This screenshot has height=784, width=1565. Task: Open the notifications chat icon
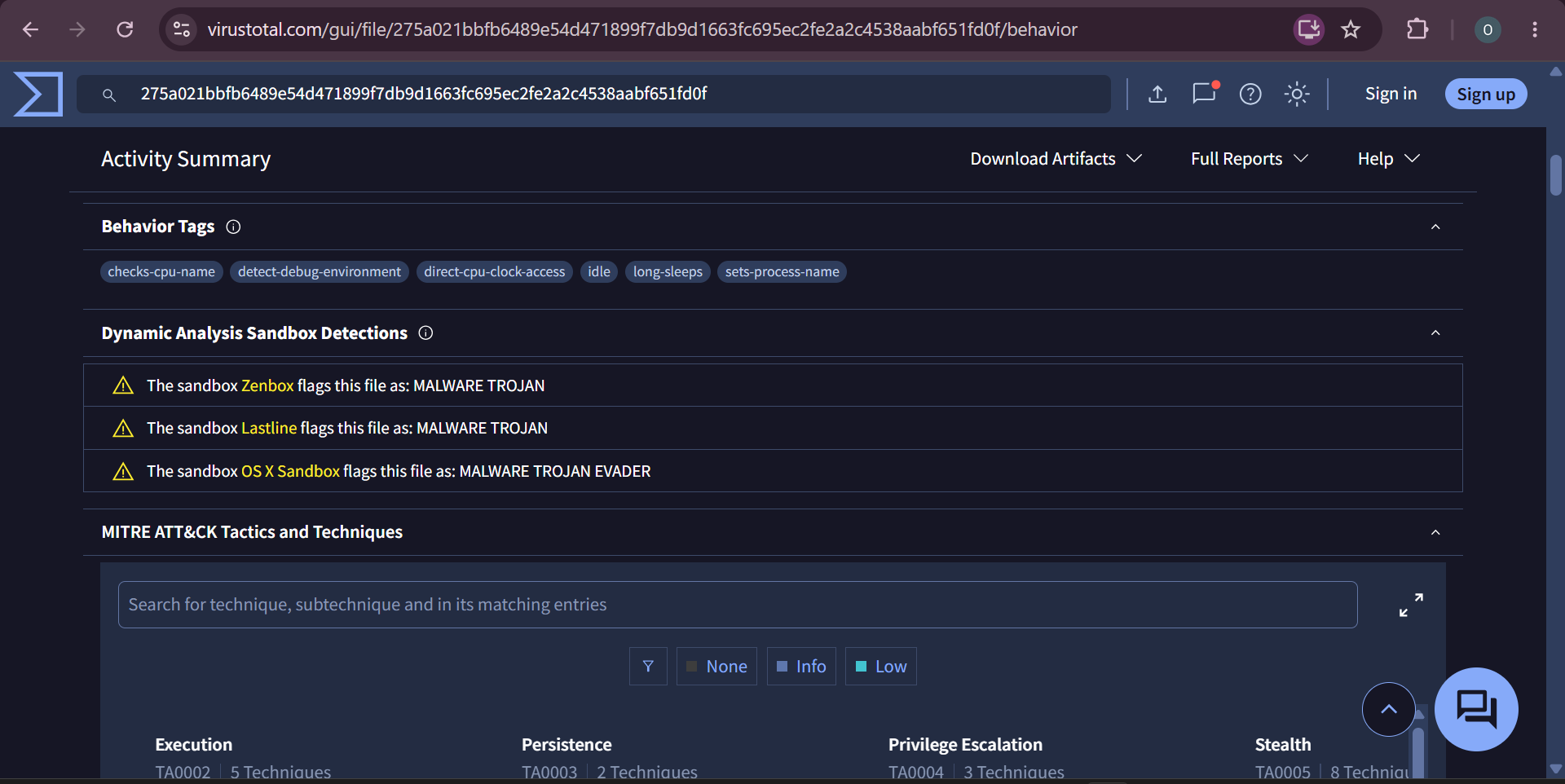pos(1204,93)
